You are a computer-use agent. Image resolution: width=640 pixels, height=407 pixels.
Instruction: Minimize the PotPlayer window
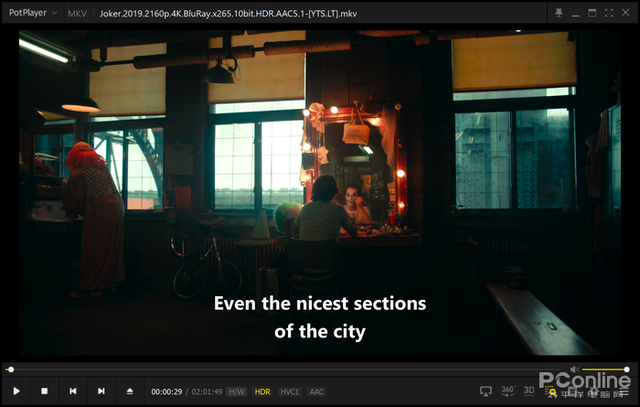click(x=576, y=13)
